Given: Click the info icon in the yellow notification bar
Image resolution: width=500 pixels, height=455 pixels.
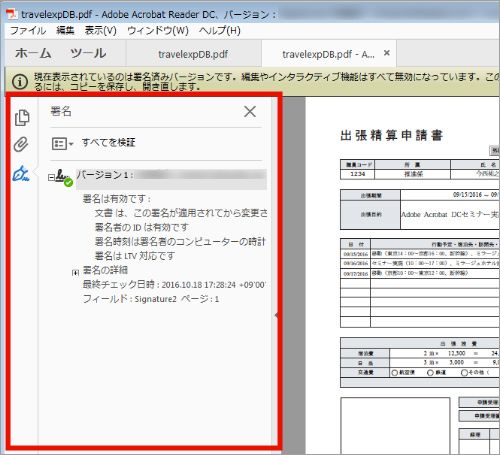Looking at the screenshot, I should [20, 82].
